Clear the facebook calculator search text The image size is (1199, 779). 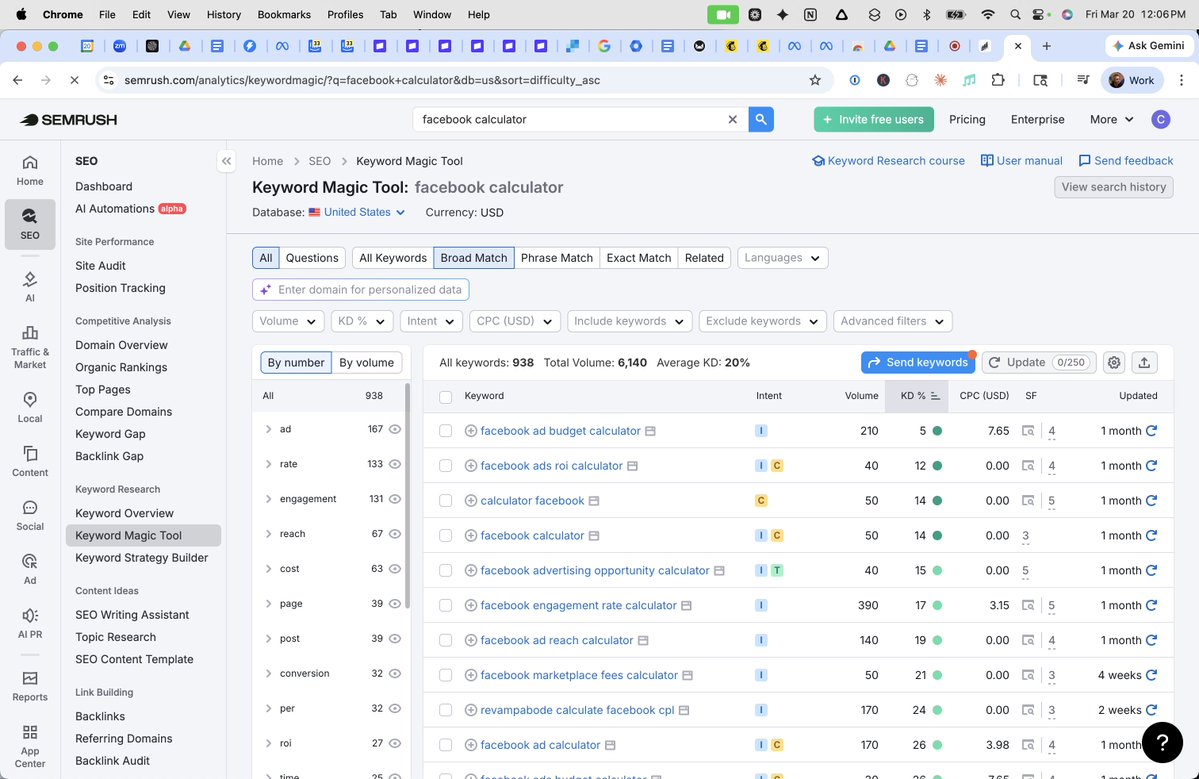tap(733, 119)
